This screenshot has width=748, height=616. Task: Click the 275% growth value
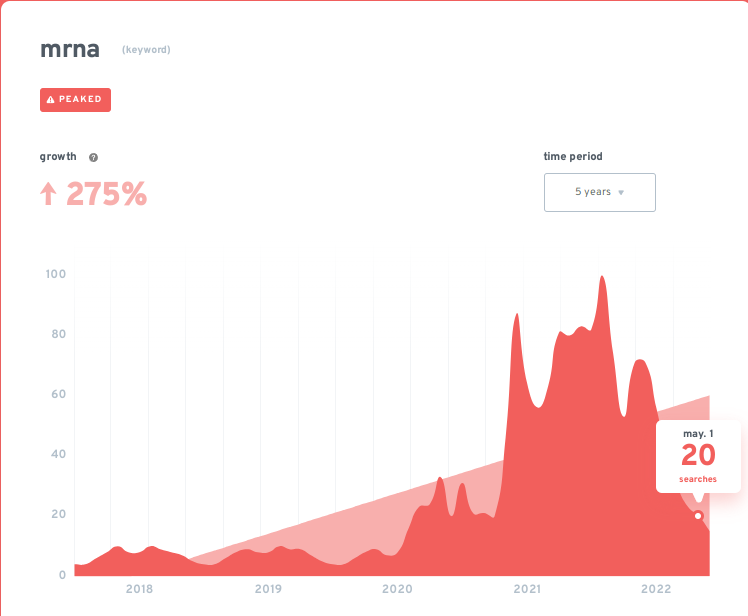pos(106,194)
